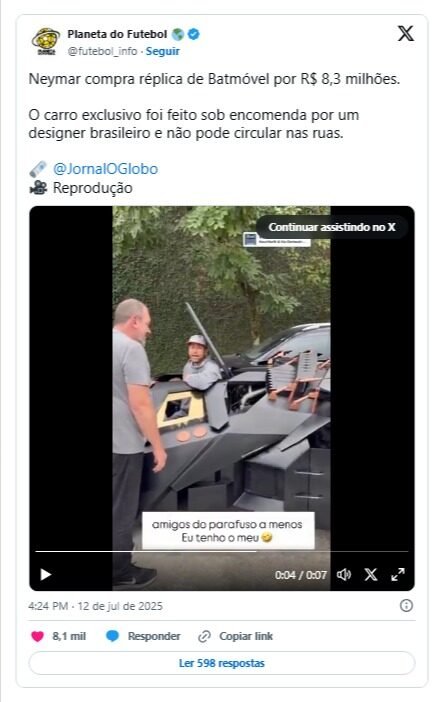Image resolution: width=441 pixels, height=702 pixels.
Task: Click the Planeta do Futebol account name
Action: coord(117,34)
